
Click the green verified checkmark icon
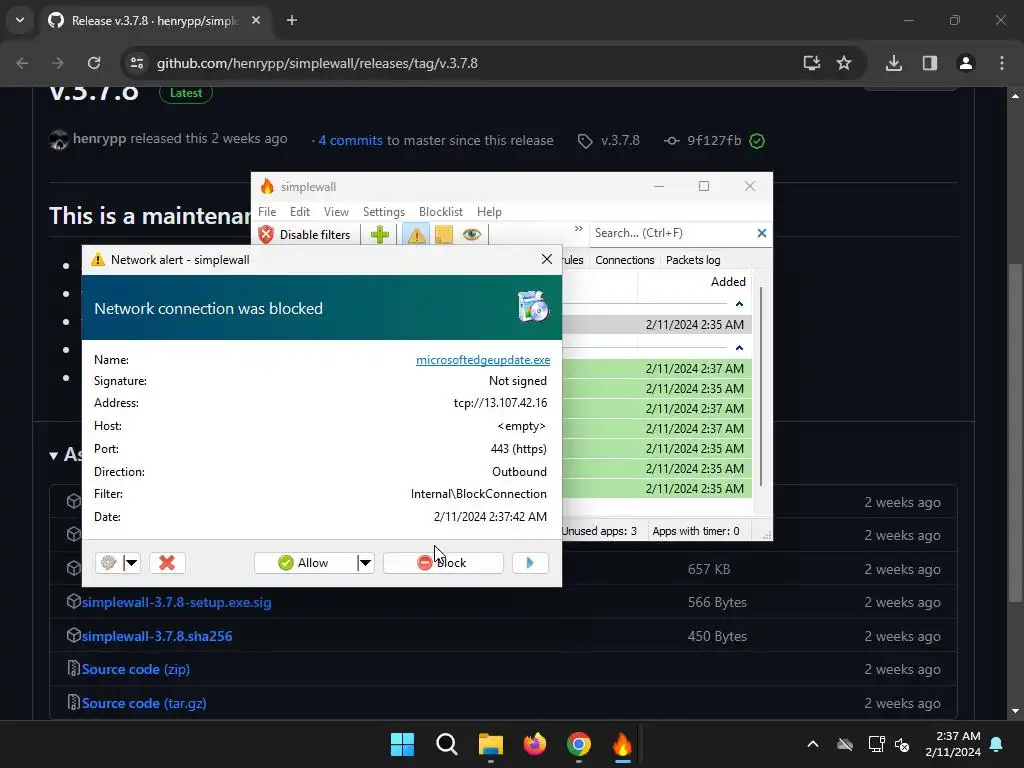[x=757, y=141]
